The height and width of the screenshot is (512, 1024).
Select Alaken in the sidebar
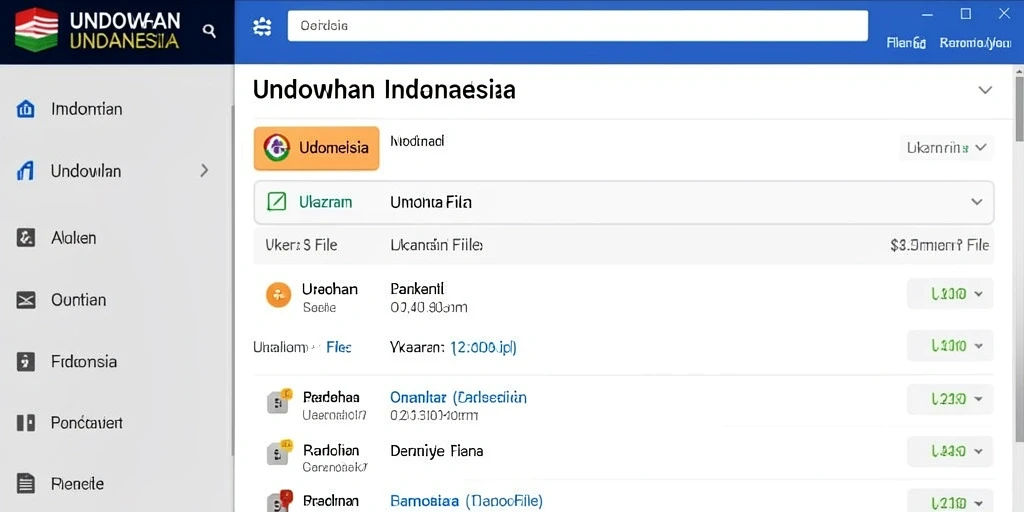[74, 238]
